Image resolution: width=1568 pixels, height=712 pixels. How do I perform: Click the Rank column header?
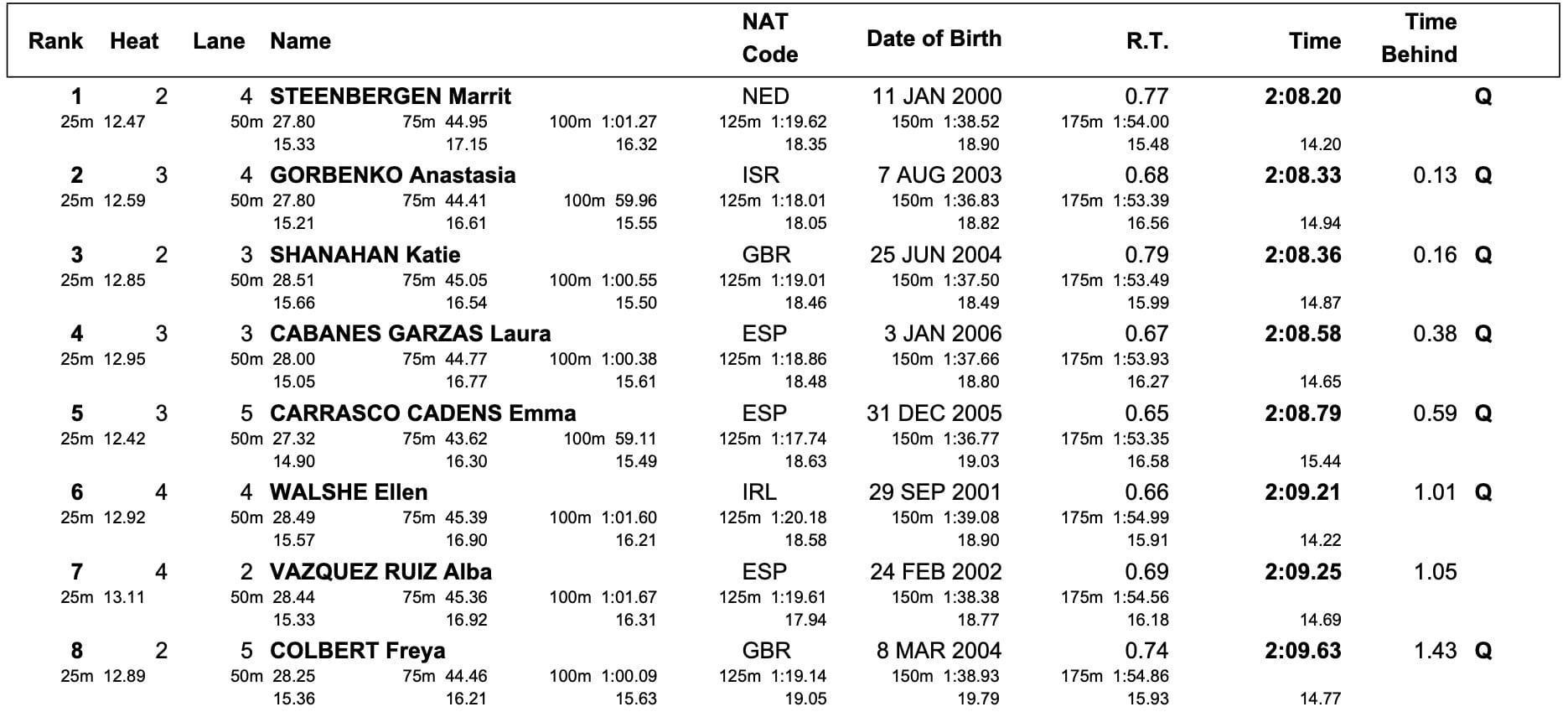[x=55, y=41]
